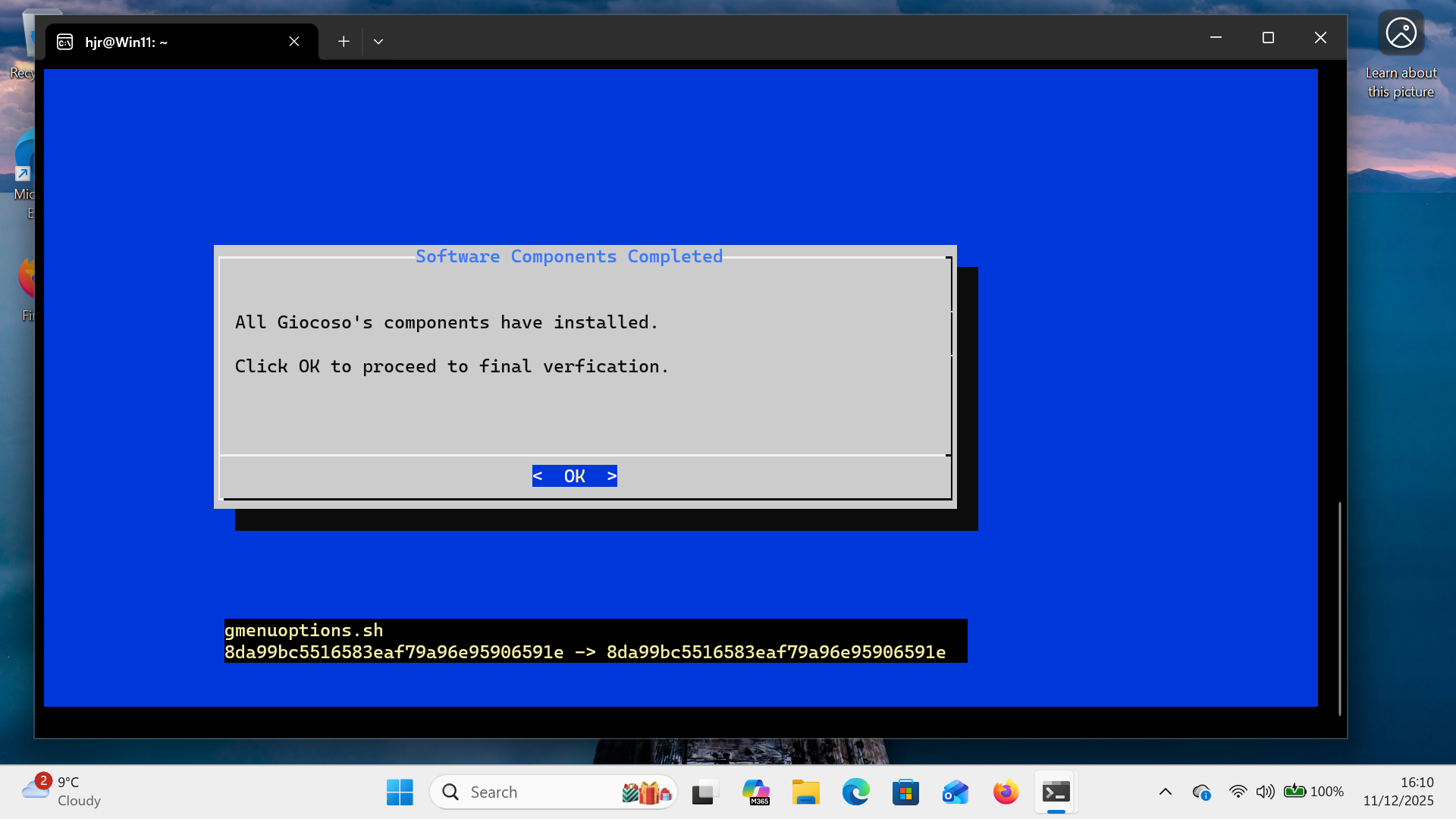
Task: Open Task View on the taskbar
Action: point(704,792)
